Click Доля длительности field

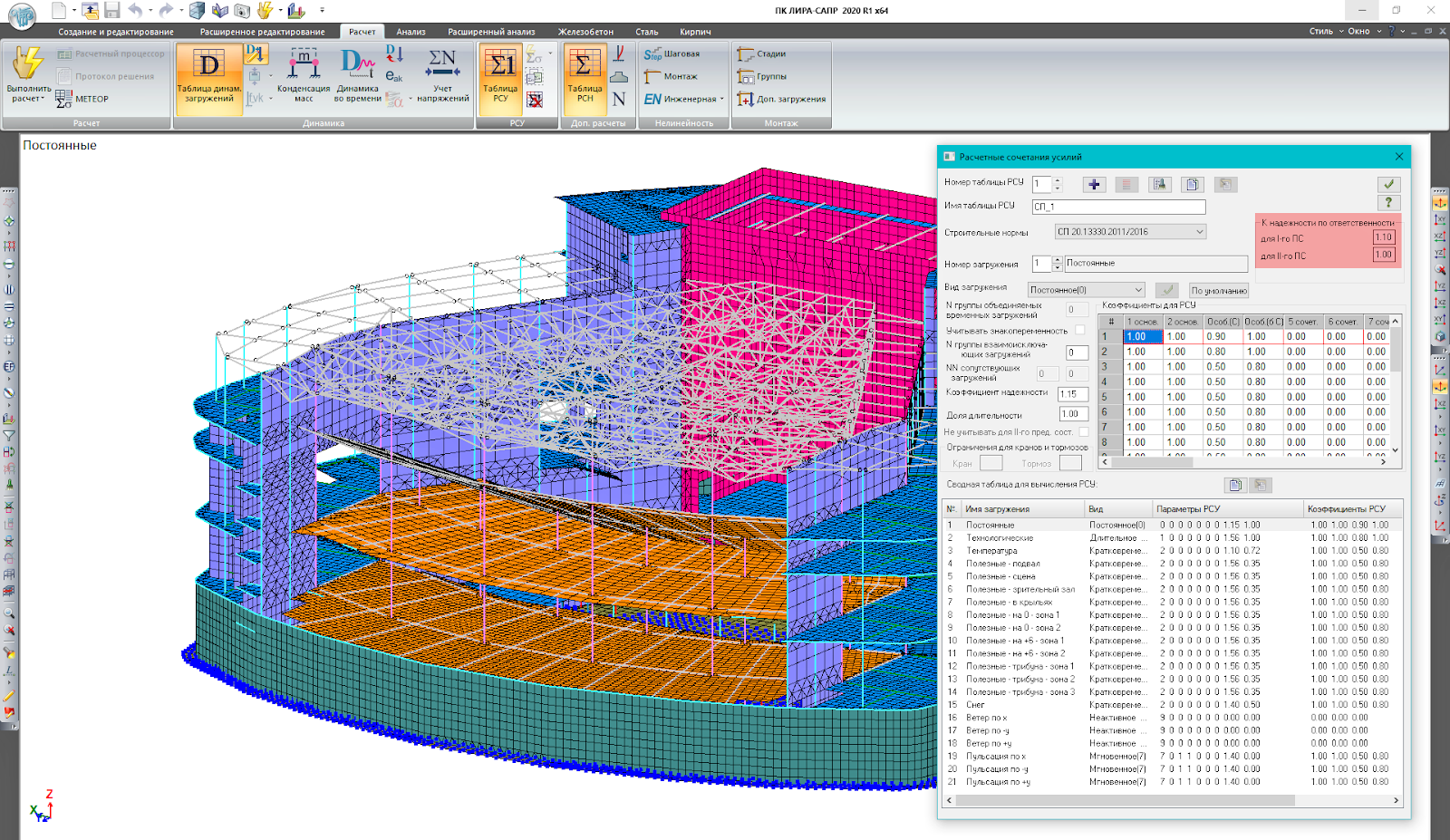pos(1074,414)
